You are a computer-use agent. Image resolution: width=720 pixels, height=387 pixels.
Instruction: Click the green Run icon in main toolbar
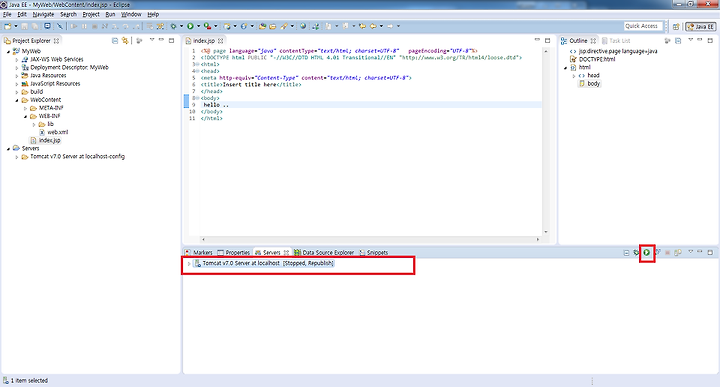190,26
